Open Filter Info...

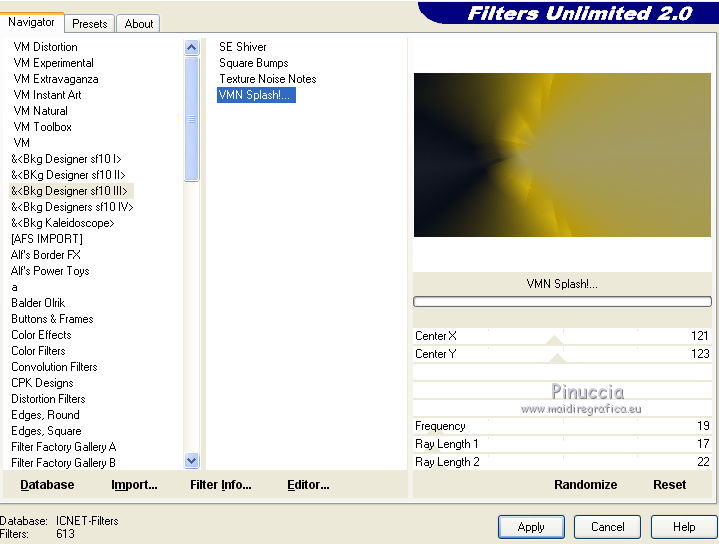pyautogui.click(x=221, y=485)
